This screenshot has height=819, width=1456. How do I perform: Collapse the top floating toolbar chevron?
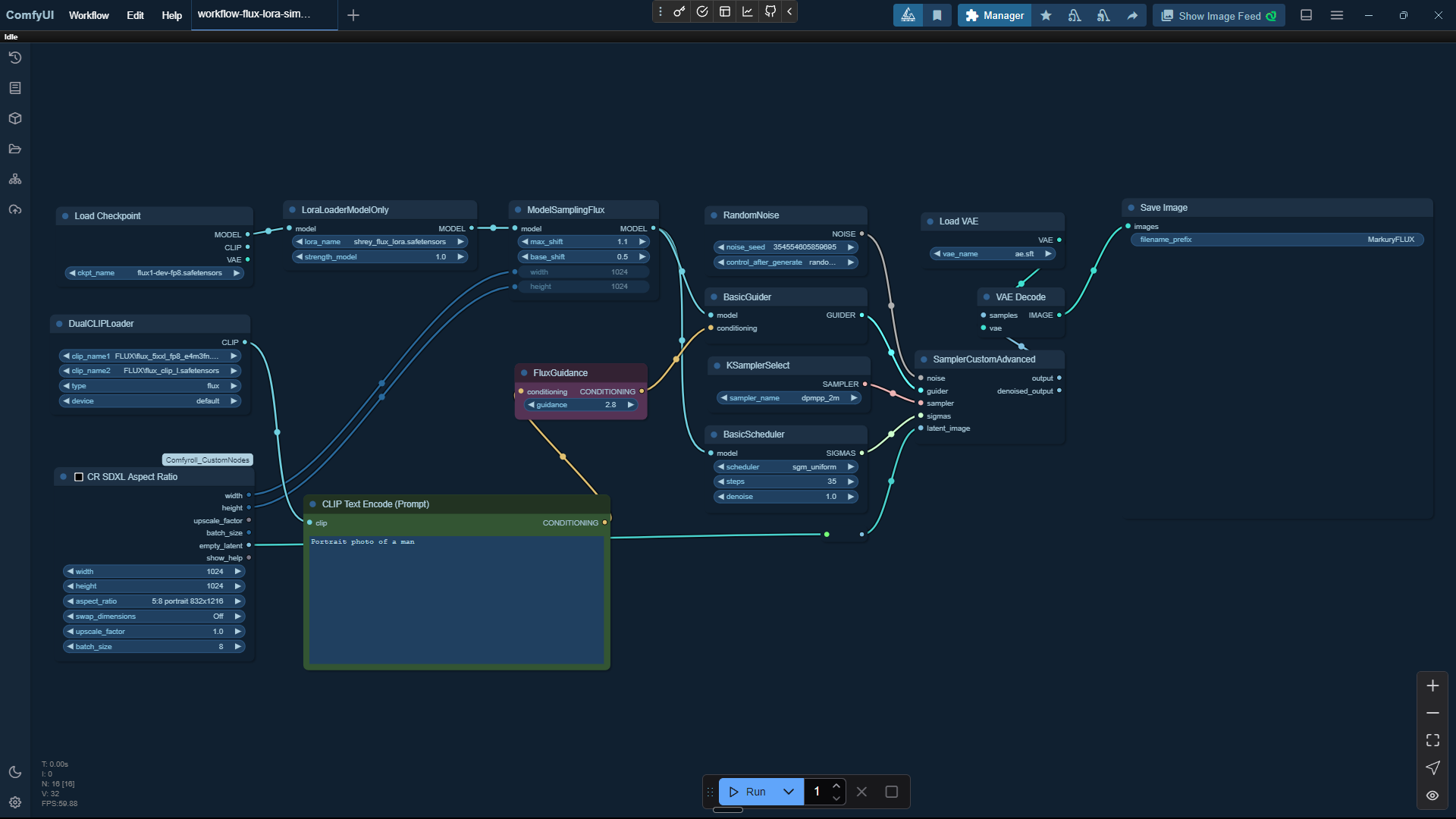point(789,11)
